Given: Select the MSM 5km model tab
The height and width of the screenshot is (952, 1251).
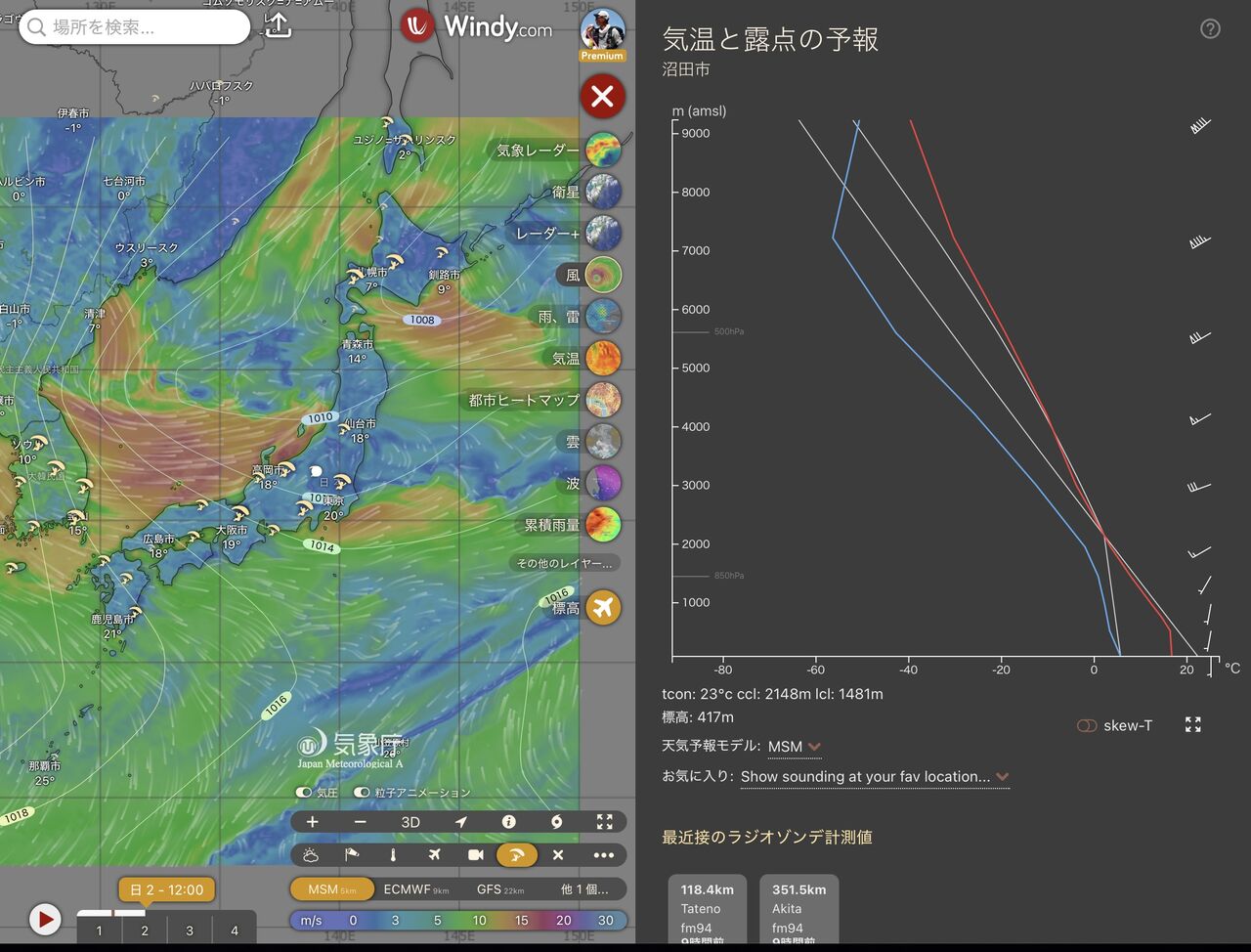Looking at the screenshot, I should pos(332,889).
